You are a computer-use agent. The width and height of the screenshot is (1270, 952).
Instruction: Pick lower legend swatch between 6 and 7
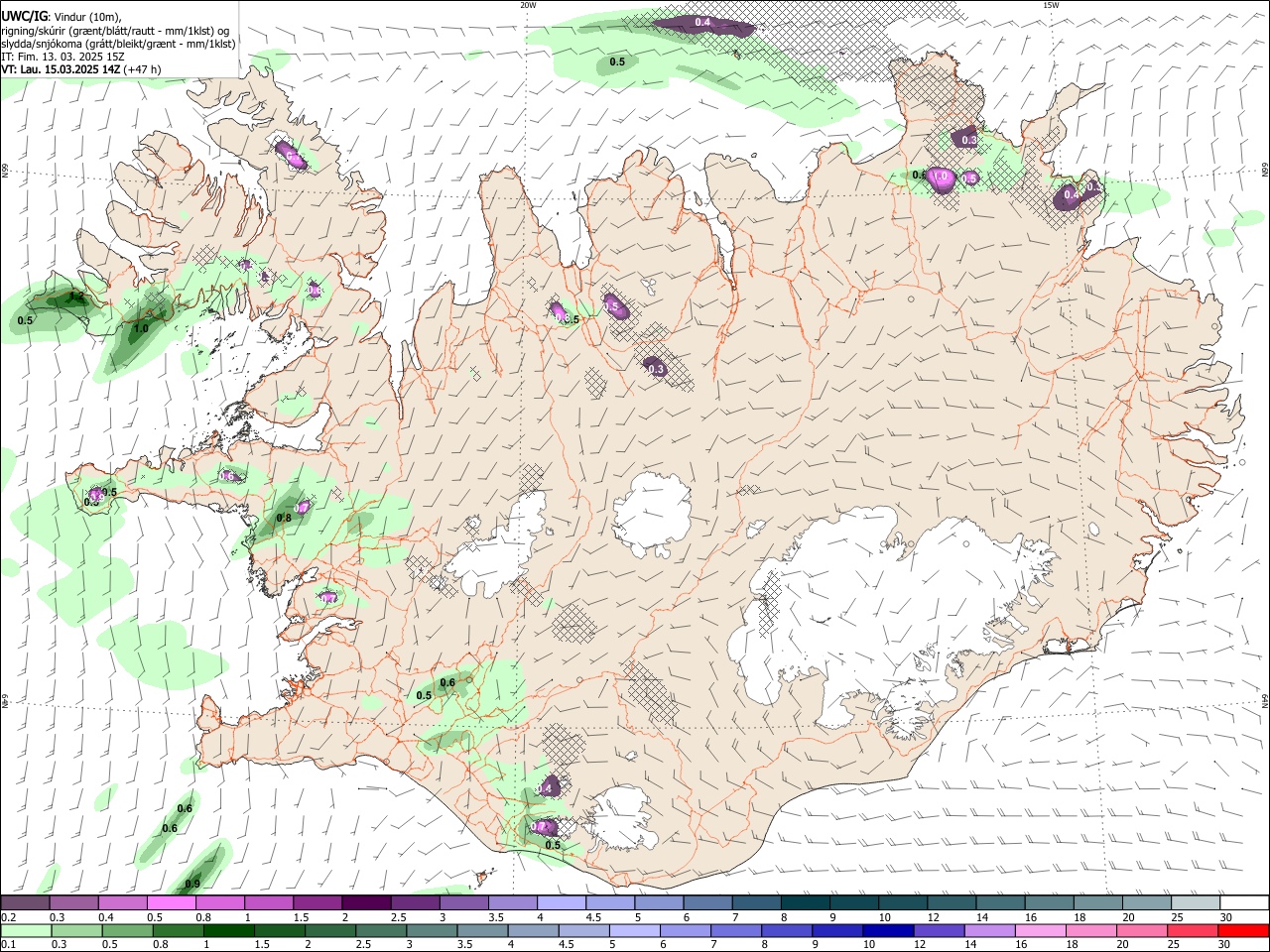coord(685,930)
